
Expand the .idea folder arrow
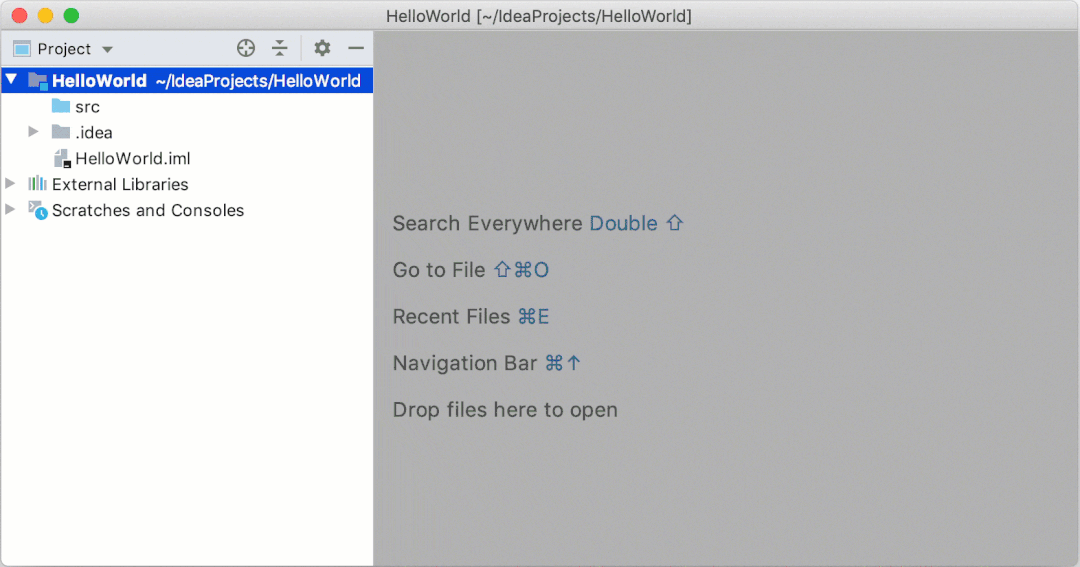point(33,132)
